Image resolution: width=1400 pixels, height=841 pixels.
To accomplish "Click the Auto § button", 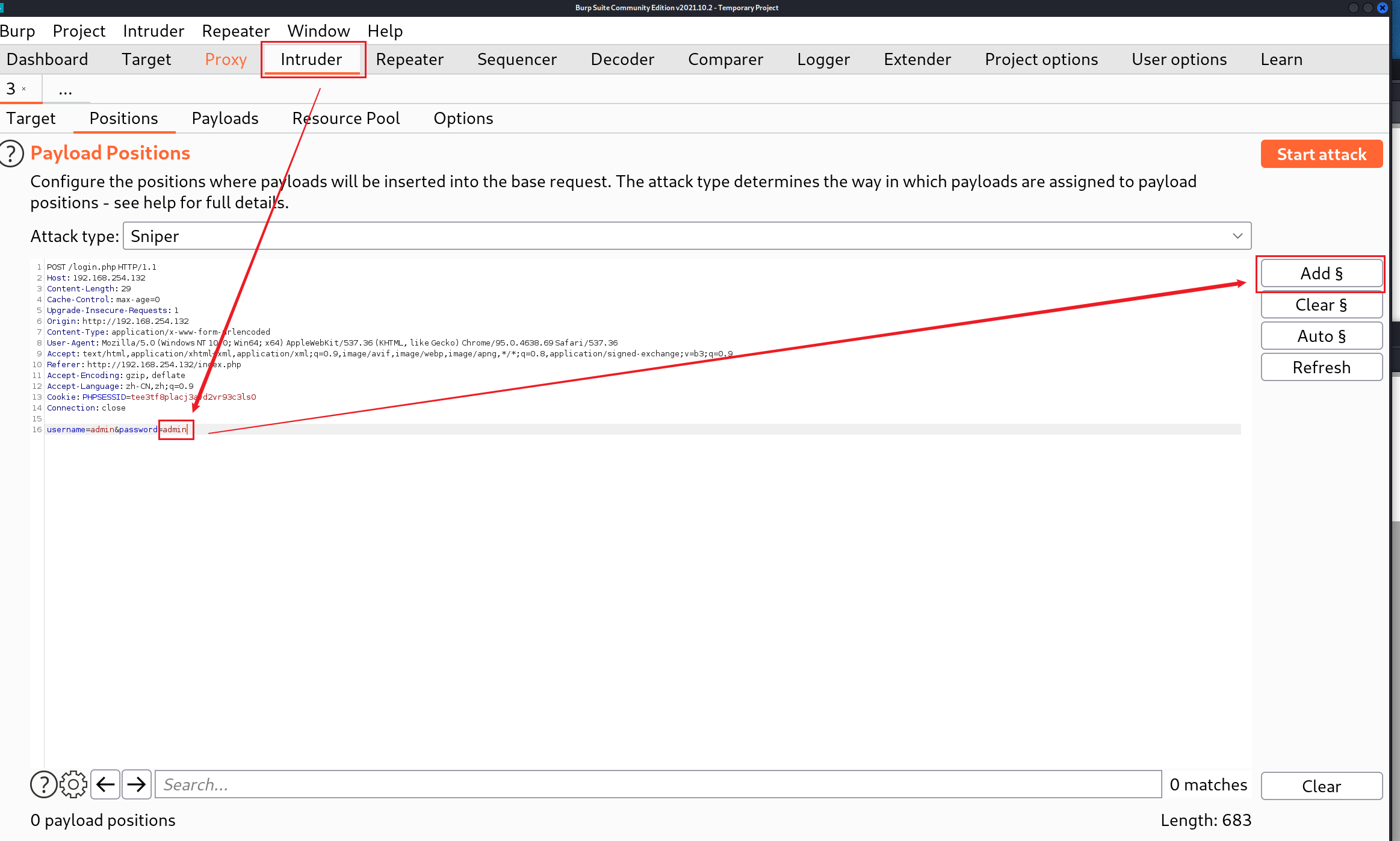I will 1322,336.
